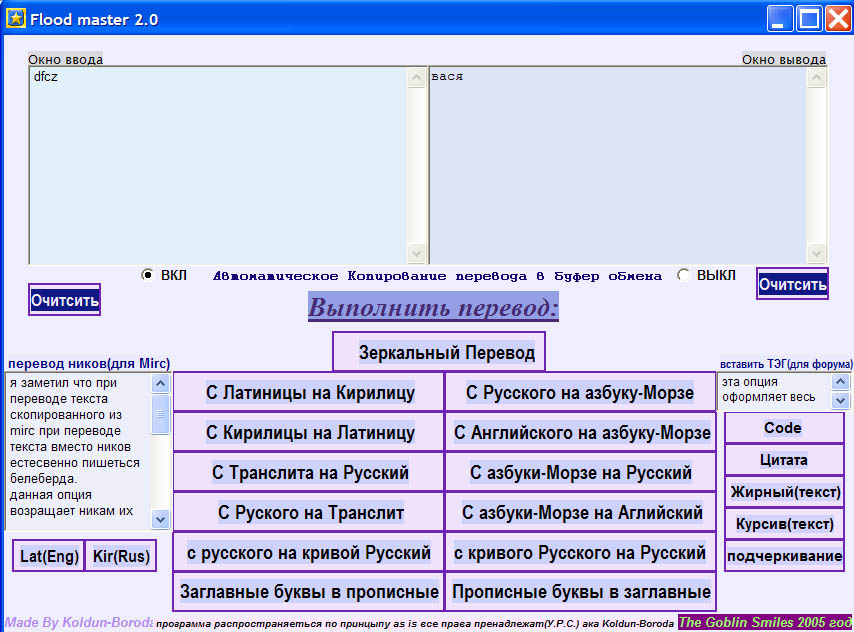This screenshot has height=632, width=854.
Task: Clear input window with left Очистить button
Action: pos(64,300)
